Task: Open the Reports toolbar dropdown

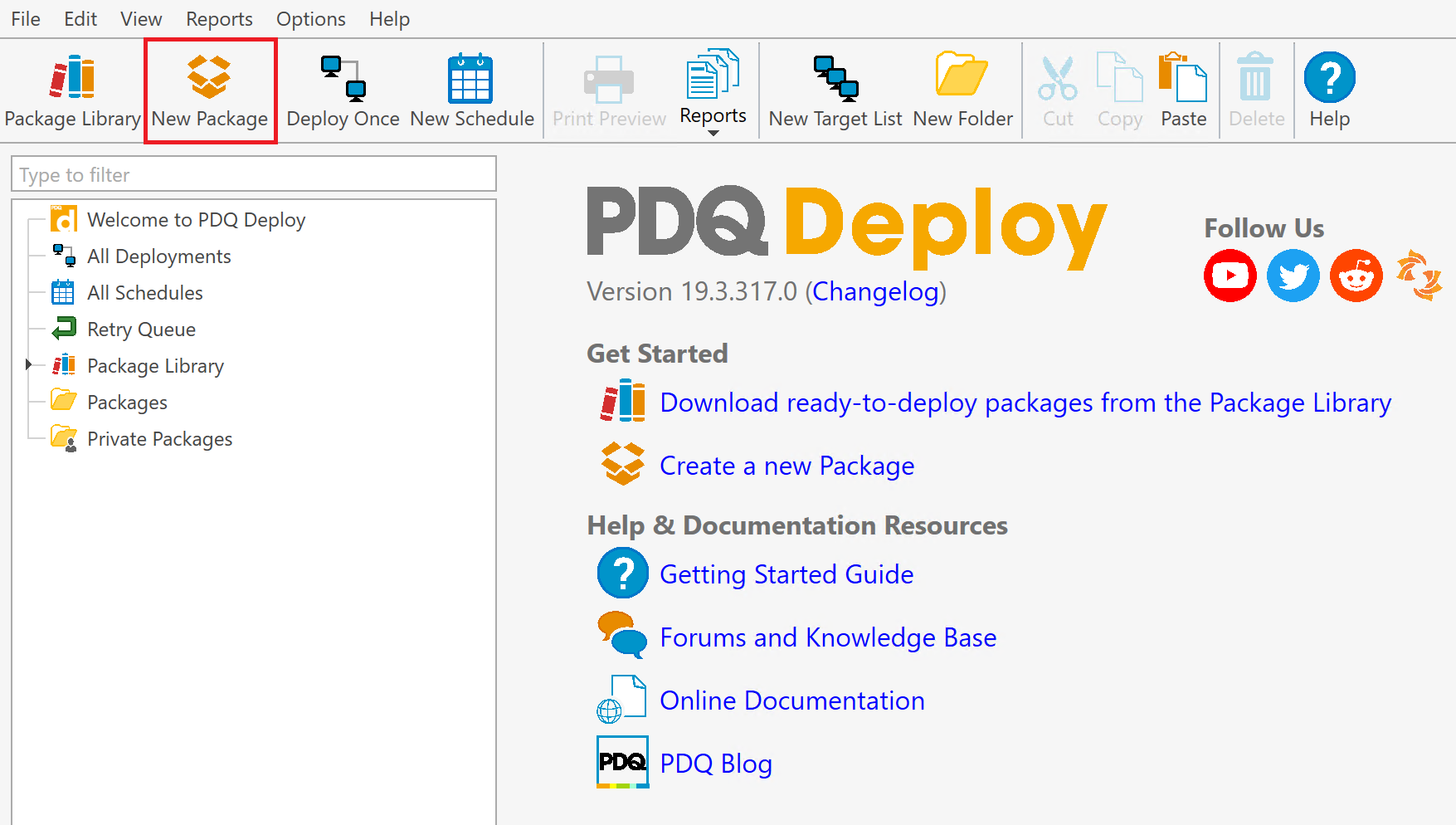Action: click(x=713, y=93)
